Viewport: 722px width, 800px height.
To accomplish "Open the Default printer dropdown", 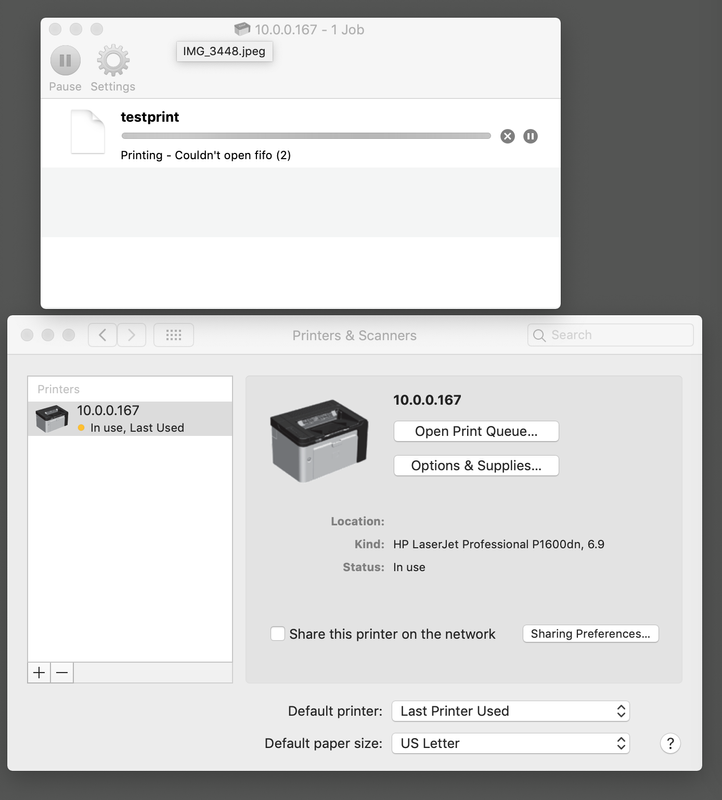I will 510,711.
